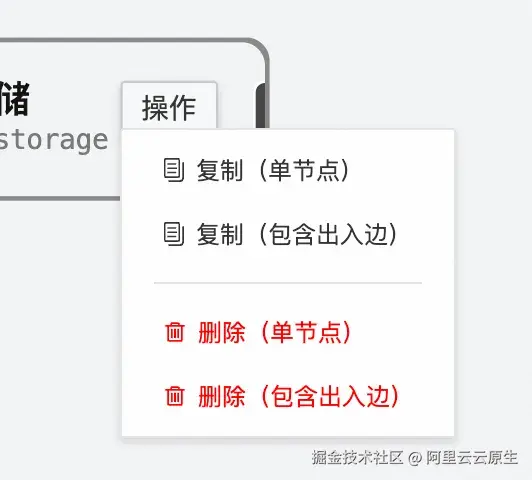This screenshot has height=480, width=532.
Task: Choose 复制（包含出入边） from the menu
Action: (x=297, y=234)
